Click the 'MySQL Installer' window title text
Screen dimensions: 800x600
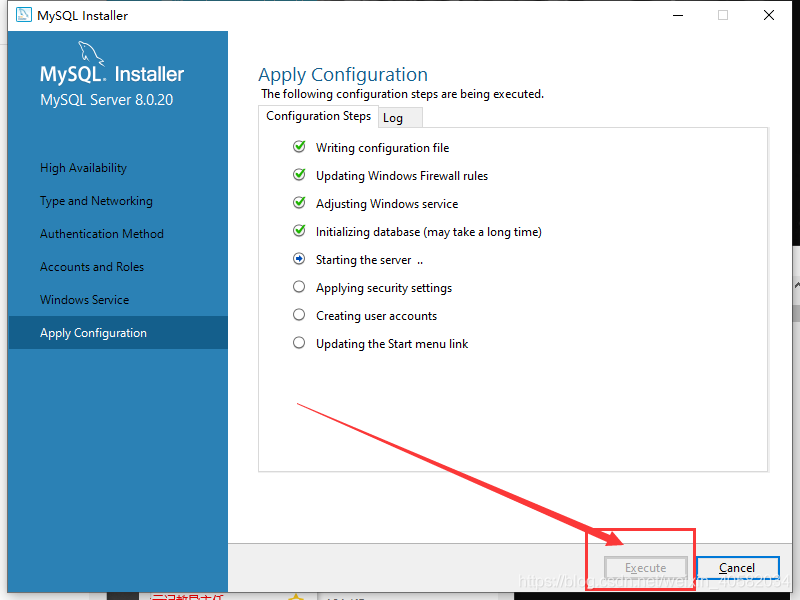pyautogui.click(x=83, y=16)
